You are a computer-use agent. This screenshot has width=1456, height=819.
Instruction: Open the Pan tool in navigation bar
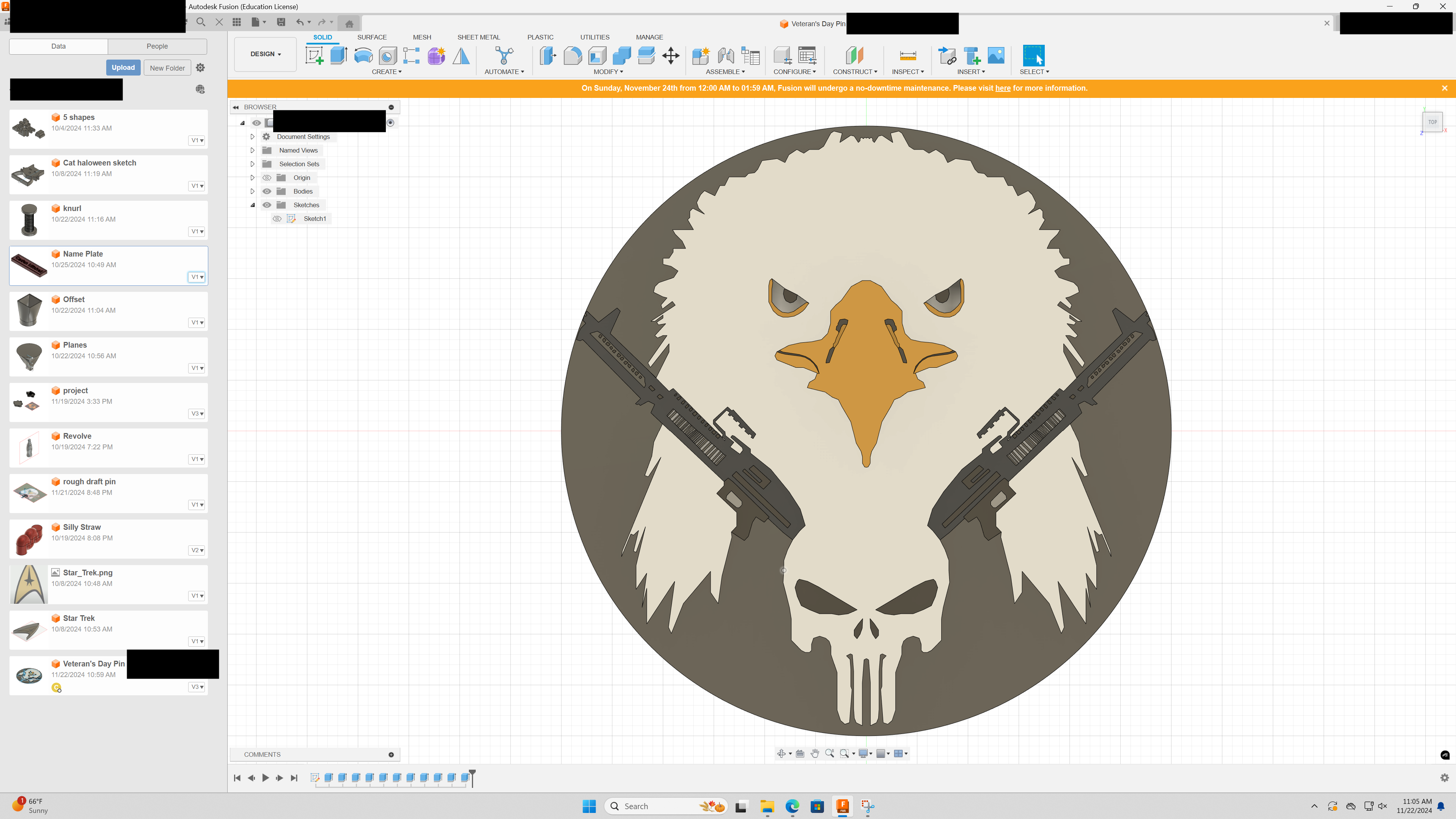pyautogui.click(x=814, y=753)
